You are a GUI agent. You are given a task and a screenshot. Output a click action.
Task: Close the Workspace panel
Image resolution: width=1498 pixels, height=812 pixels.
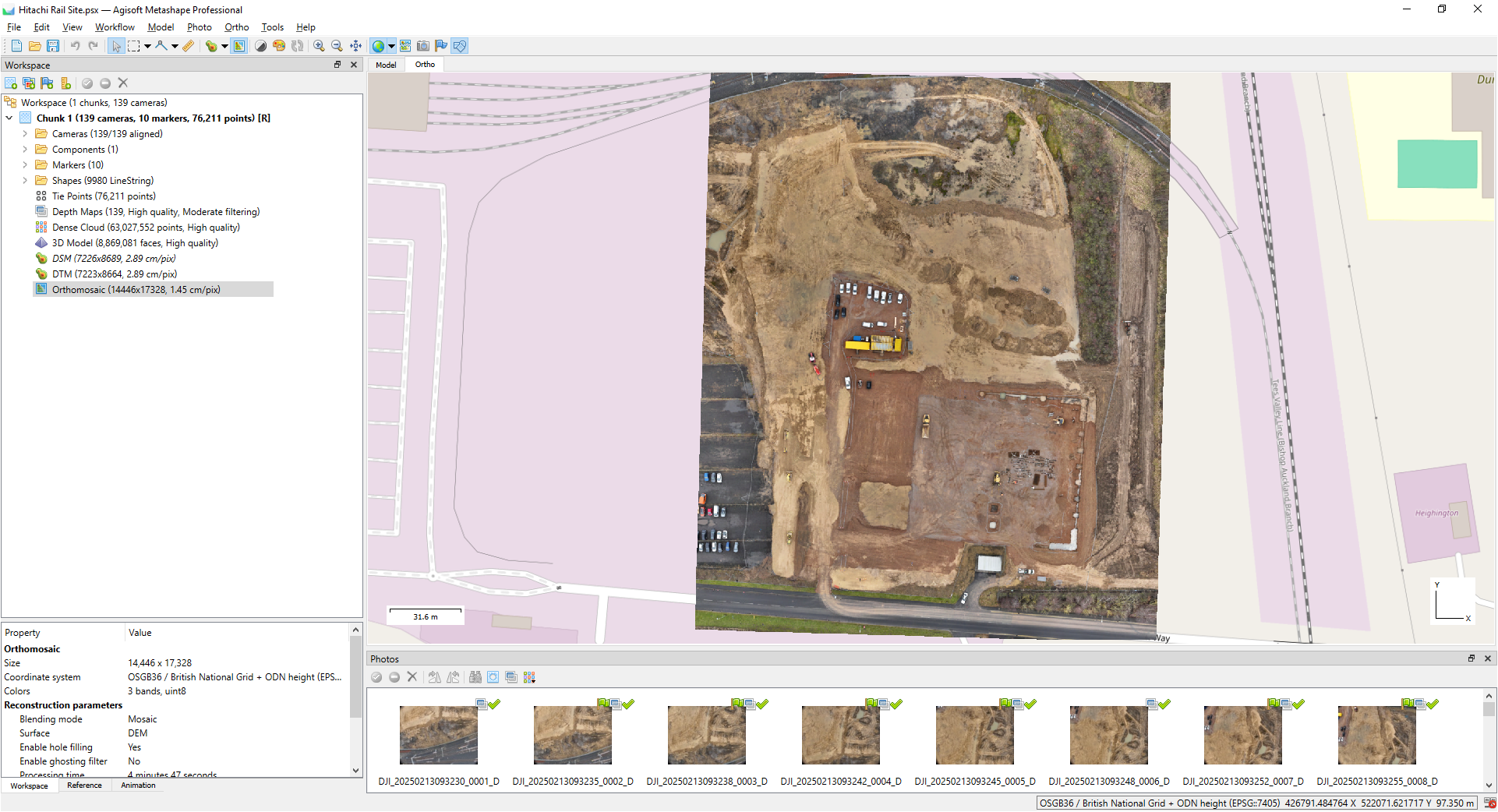tap(354, 65)
